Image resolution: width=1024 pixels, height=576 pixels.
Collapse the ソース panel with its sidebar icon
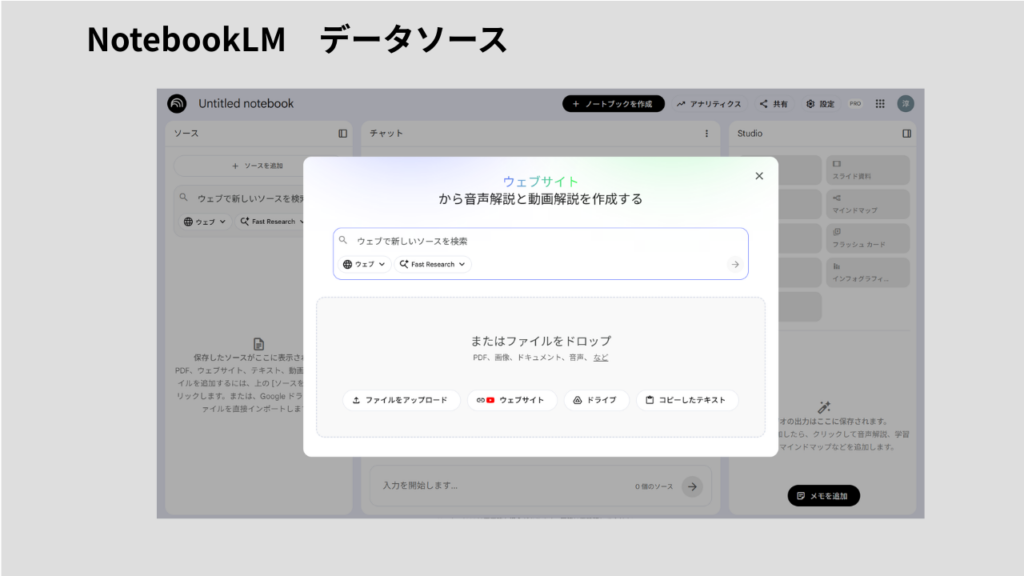342,133
